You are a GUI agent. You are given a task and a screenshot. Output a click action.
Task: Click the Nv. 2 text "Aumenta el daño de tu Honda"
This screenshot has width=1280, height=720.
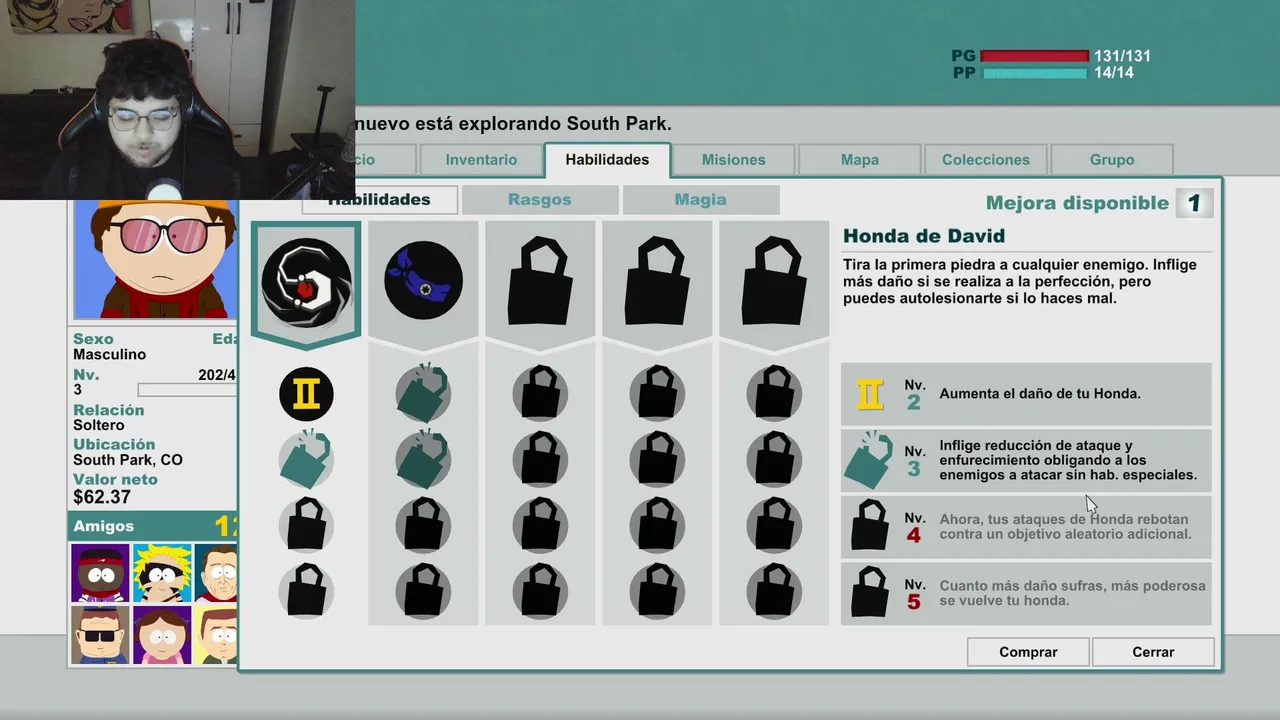coord(1040,394)
